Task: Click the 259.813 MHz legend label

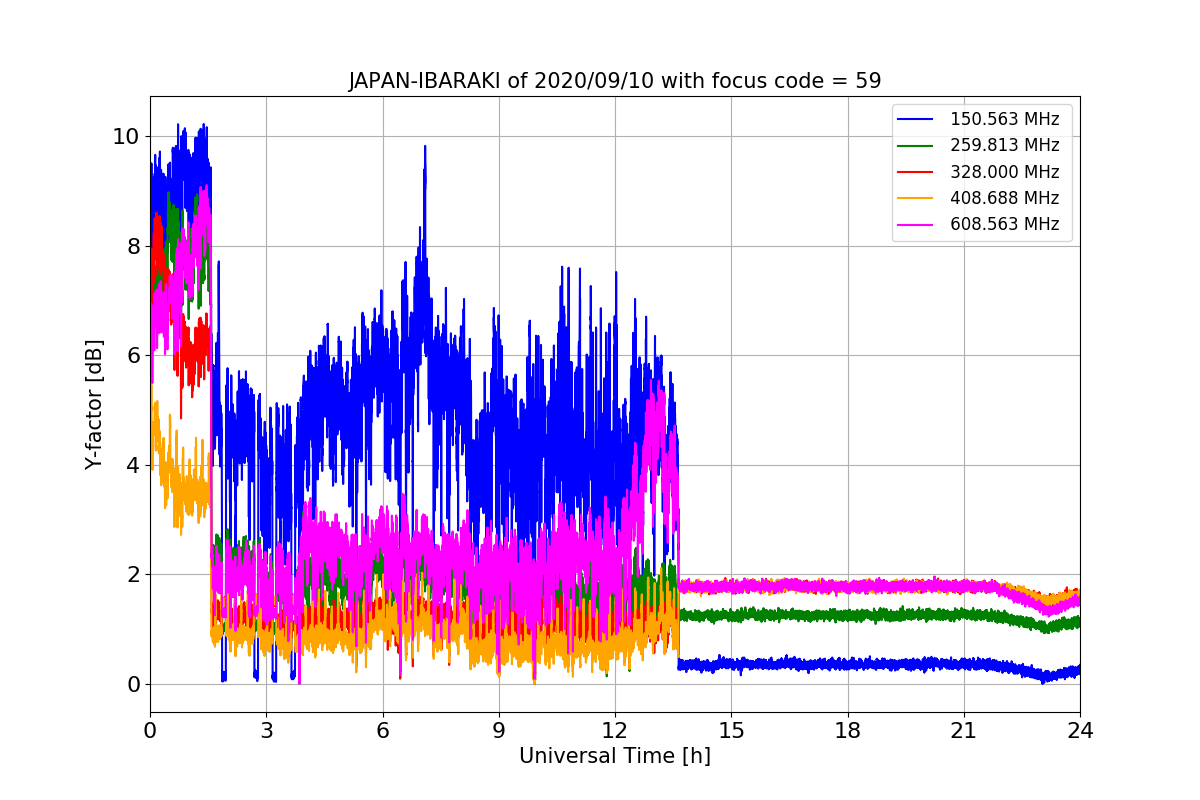Action: pos(1004,146)
